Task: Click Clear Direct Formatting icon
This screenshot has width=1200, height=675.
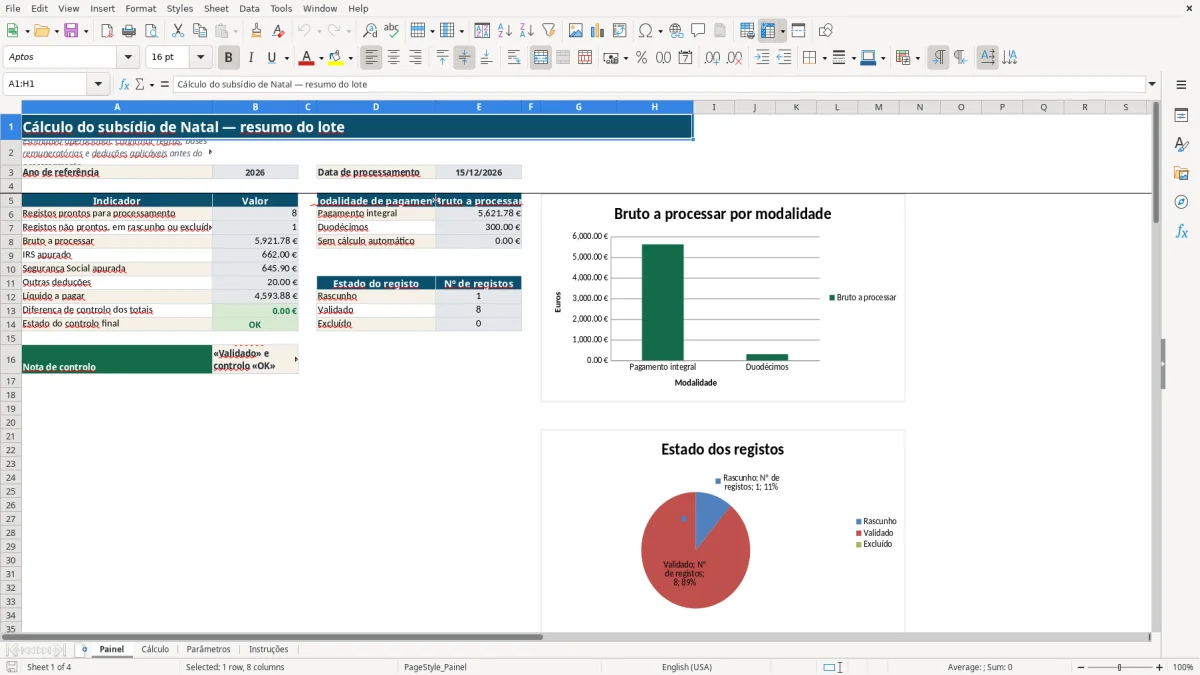Action: click(279, 31)
